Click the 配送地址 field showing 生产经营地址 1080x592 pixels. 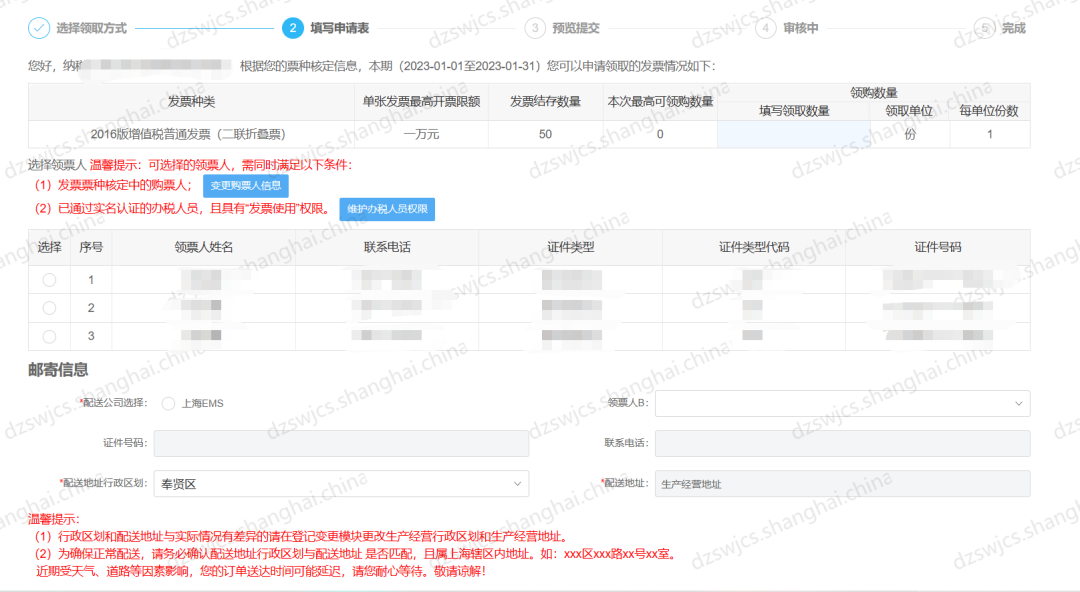click(842, 484)
